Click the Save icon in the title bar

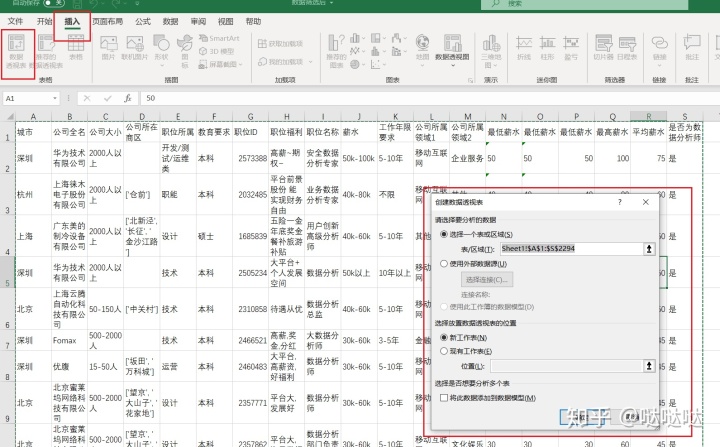[77, 4]
